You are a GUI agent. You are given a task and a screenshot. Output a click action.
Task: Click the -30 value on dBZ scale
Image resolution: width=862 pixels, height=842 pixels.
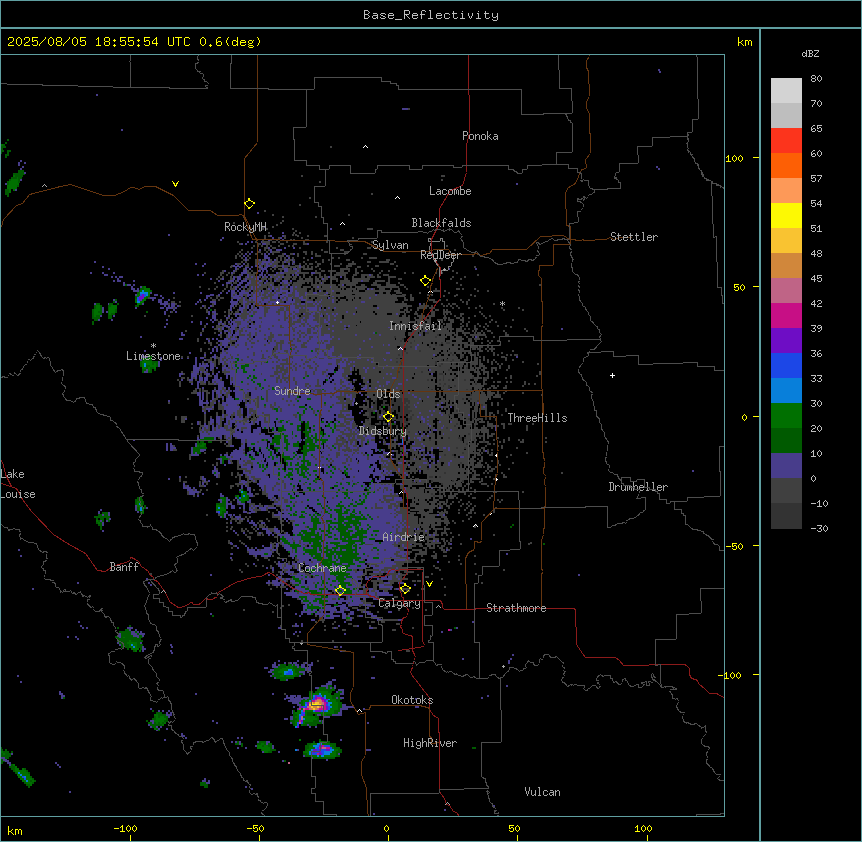[x=819, y=528]
